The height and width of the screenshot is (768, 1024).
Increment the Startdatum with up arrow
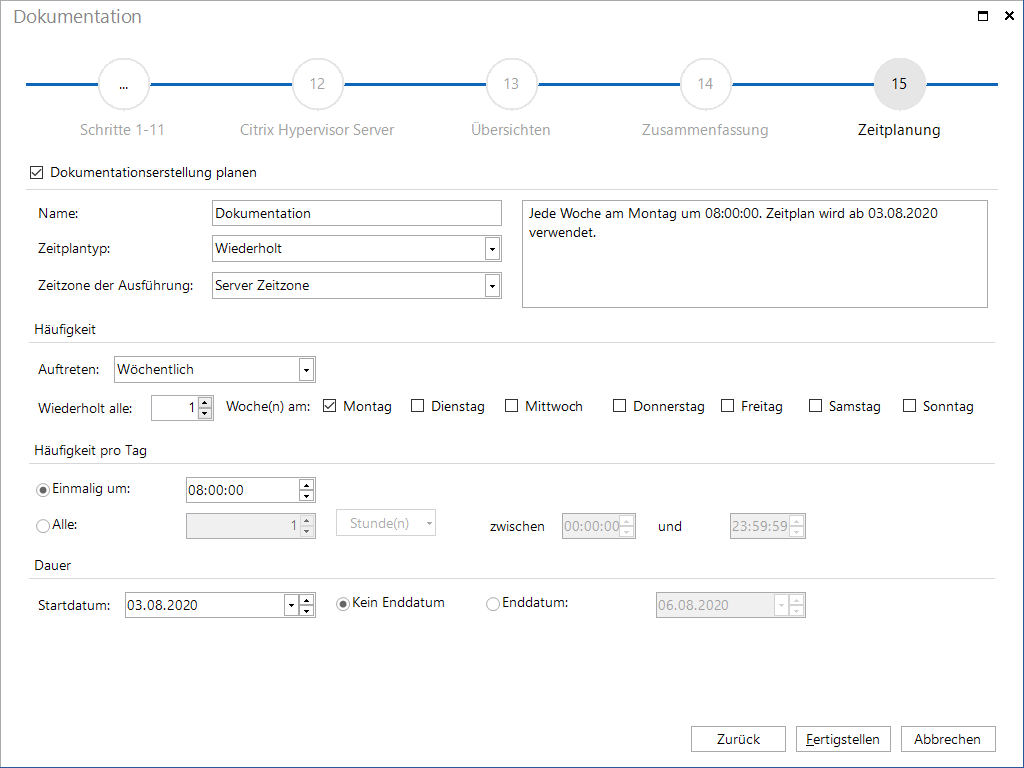pyautogui.click(x=306, y=600)
